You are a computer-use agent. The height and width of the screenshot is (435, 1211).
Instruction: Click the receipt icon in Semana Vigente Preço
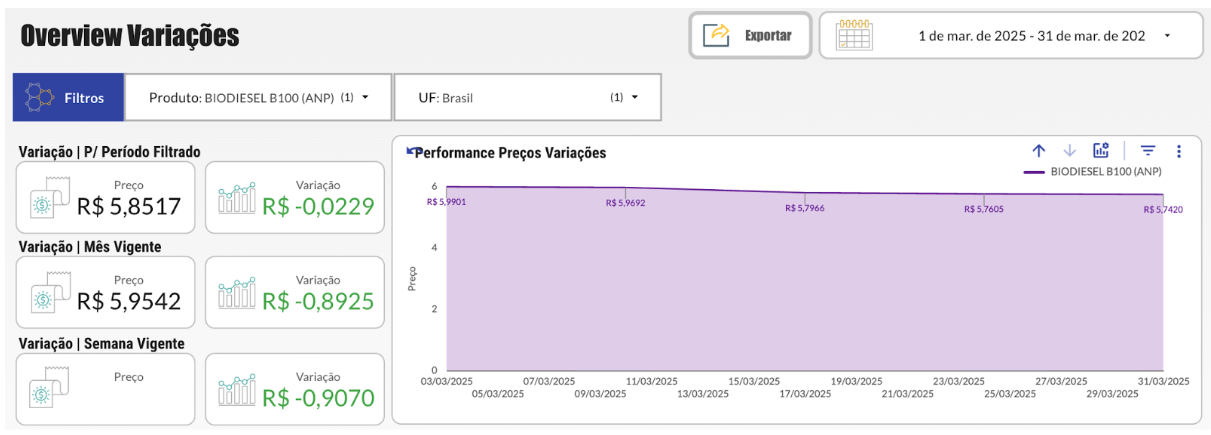pyautogui.click(x=45, y=390)
